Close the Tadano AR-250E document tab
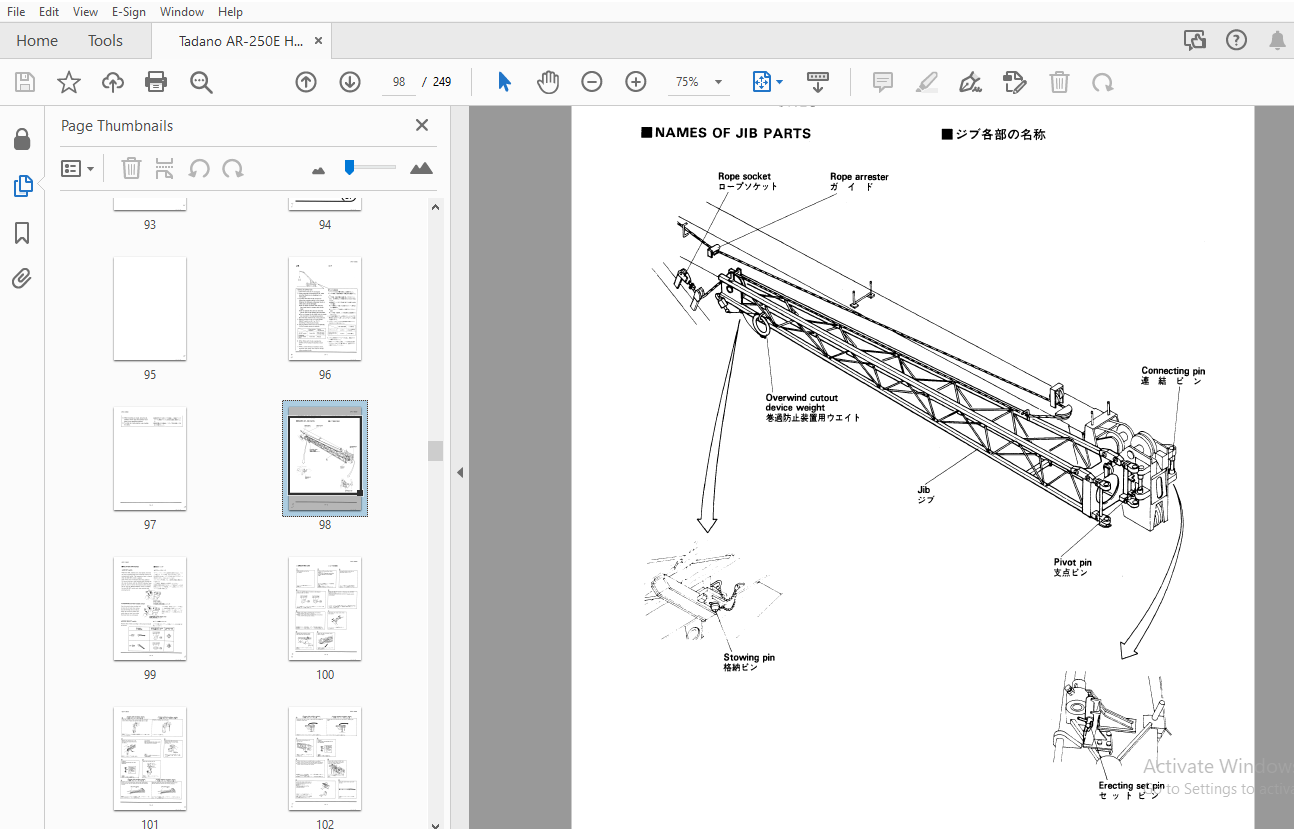Viewport: 1294px width, 829px height. [x=319, y=41]
